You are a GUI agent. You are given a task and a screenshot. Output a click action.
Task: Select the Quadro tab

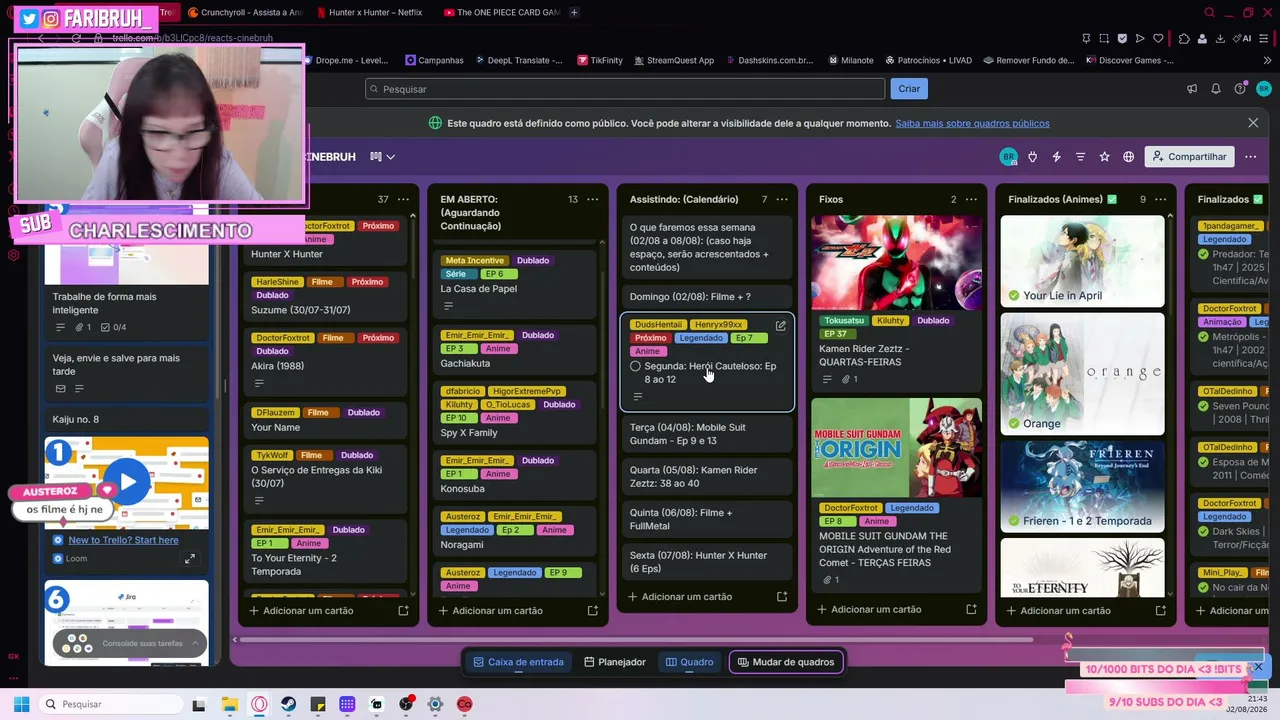point(690,662)
